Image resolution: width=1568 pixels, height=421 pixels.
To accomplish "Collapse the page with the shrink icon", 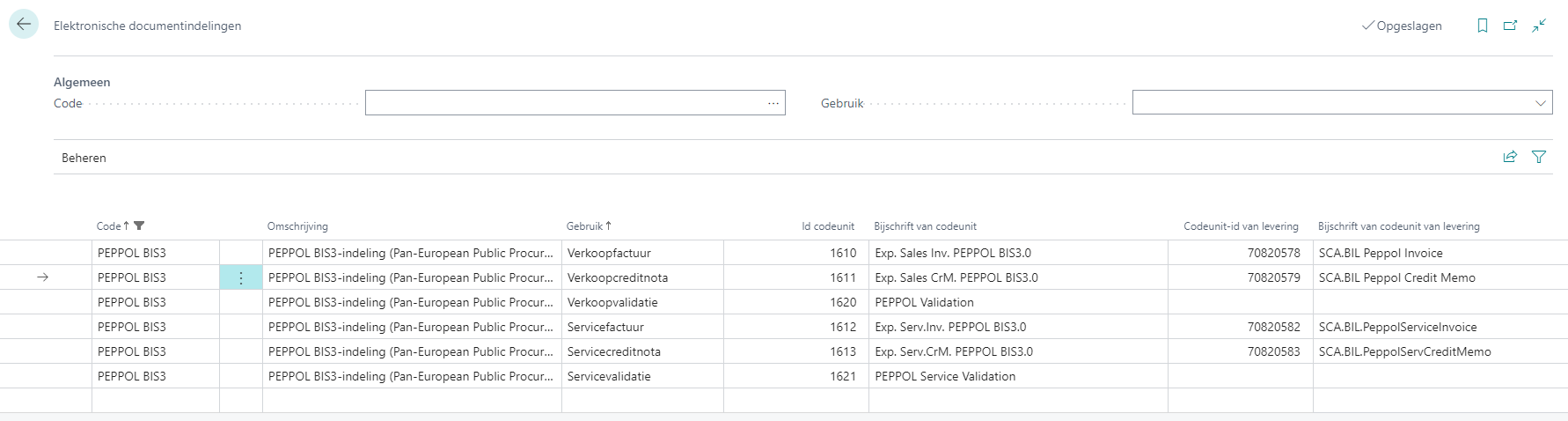I will tap(1539, 26).
